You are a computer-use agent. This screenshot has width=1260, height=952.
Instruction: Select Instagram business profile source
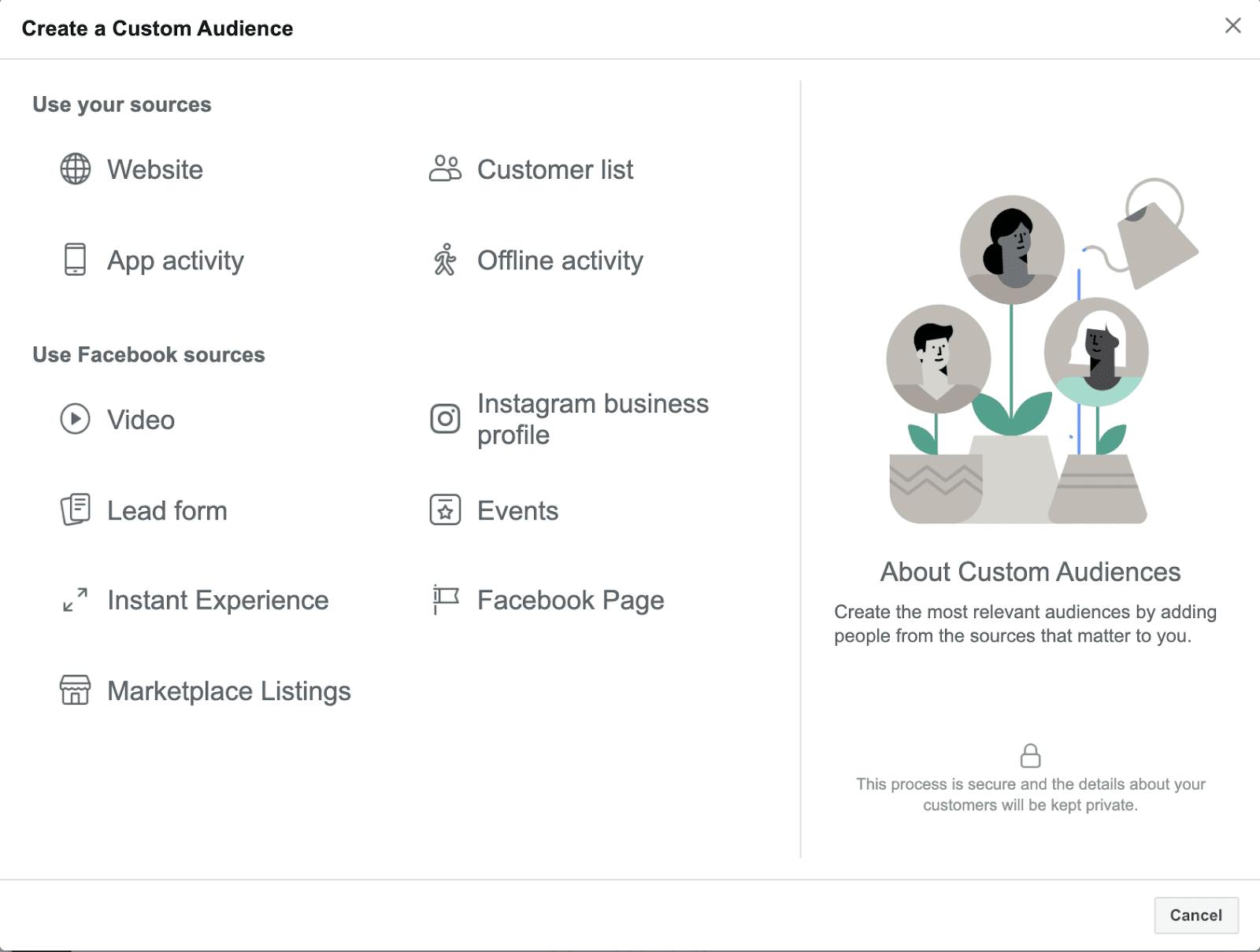[592, 419]
